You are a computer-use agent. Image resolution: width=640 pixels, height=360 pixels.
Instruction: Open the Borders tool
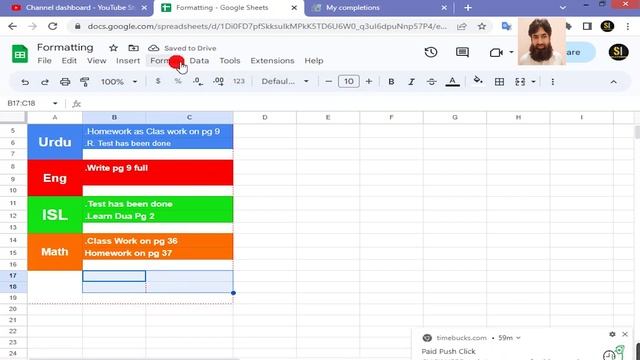[x=499, y=82]
